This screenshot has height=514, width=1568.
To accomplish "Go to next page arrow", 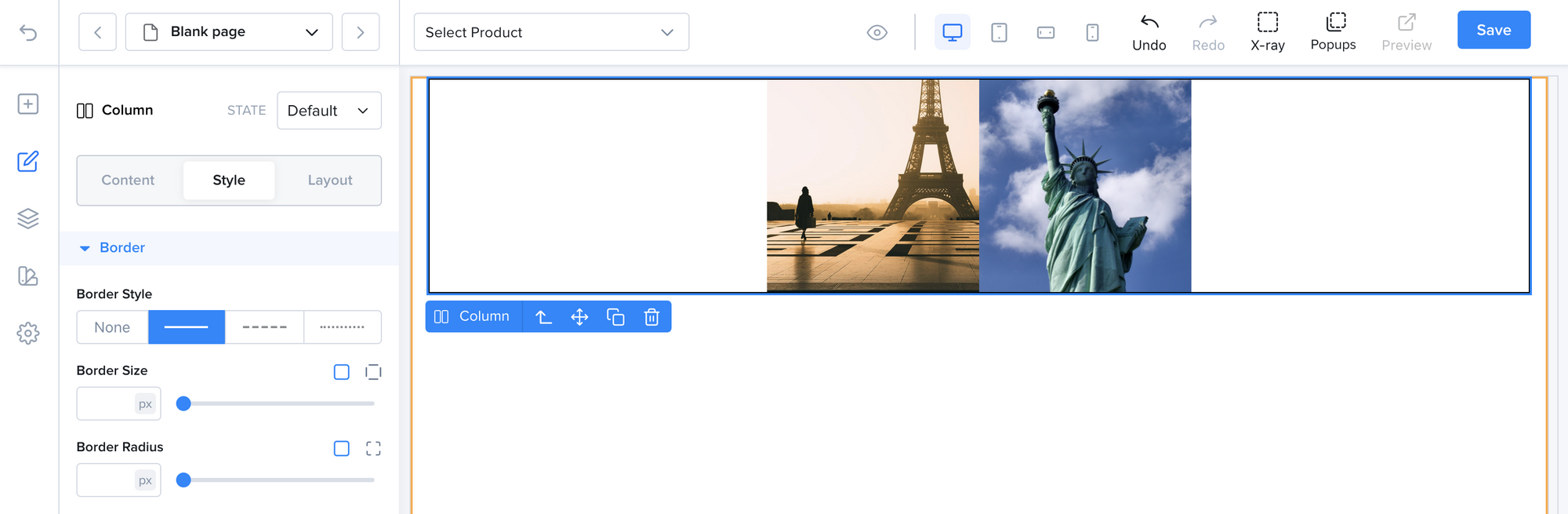I will tap(361, 32).
